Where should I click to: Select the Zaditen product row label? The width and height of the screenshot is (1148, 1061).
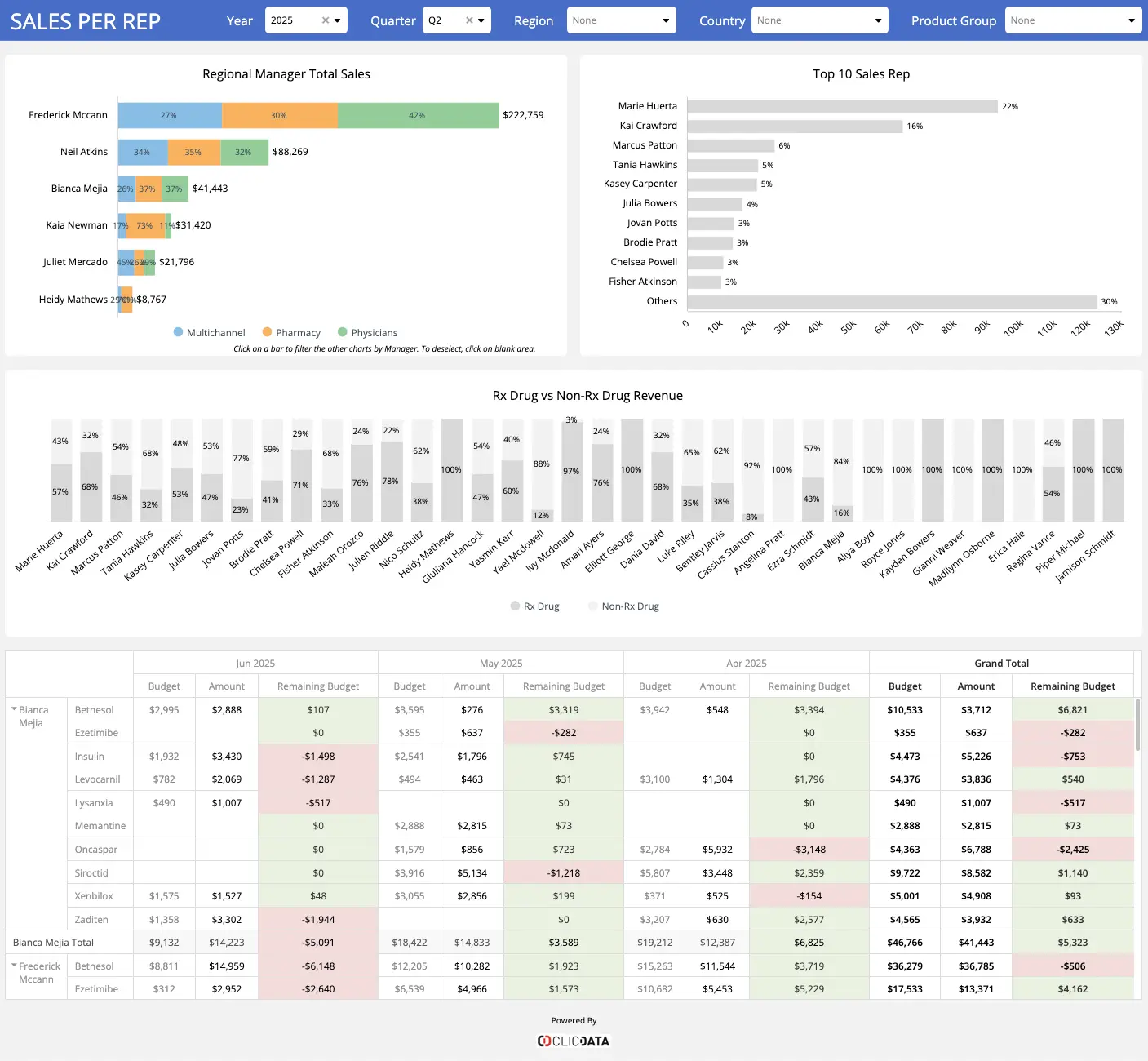point(91,919)
